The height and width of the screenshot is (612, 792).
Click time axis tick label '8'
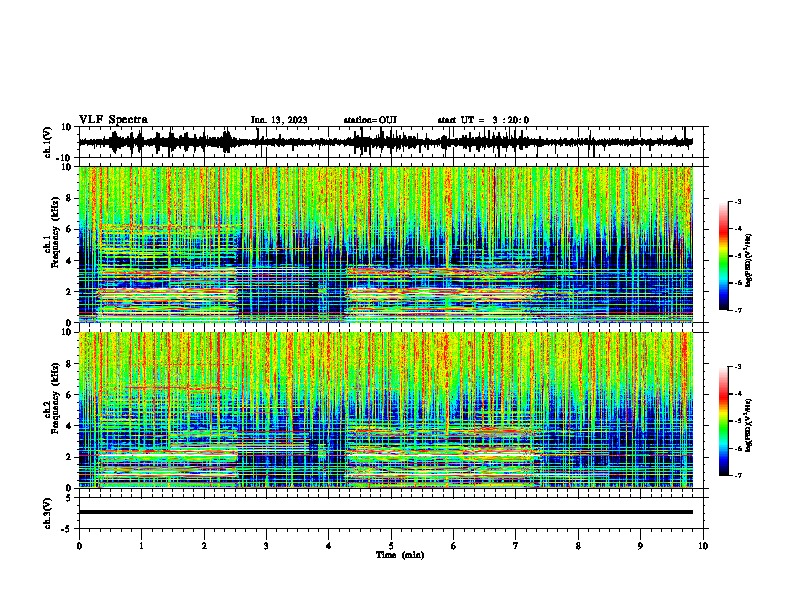578,546
